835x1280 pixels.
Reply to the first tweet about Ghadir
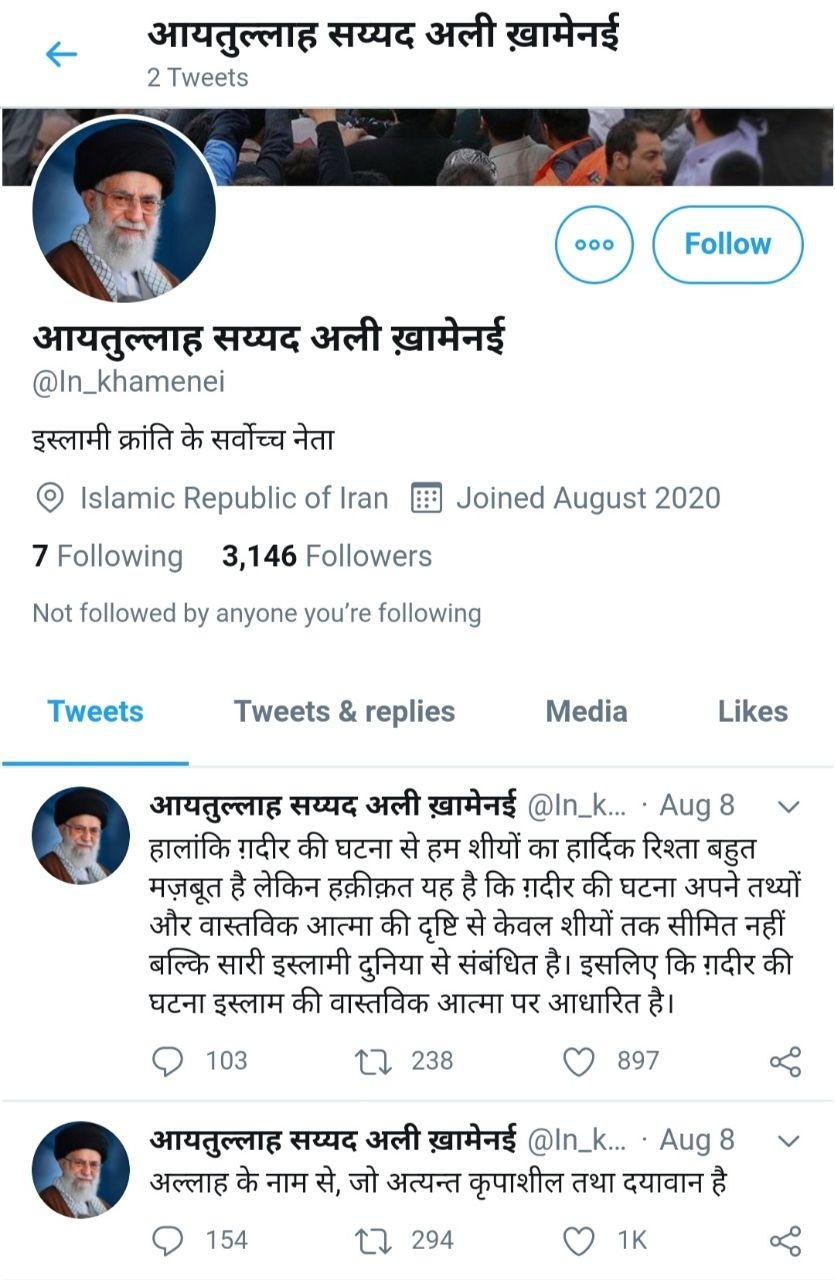pyautogui.click(x=170, y=1060)
